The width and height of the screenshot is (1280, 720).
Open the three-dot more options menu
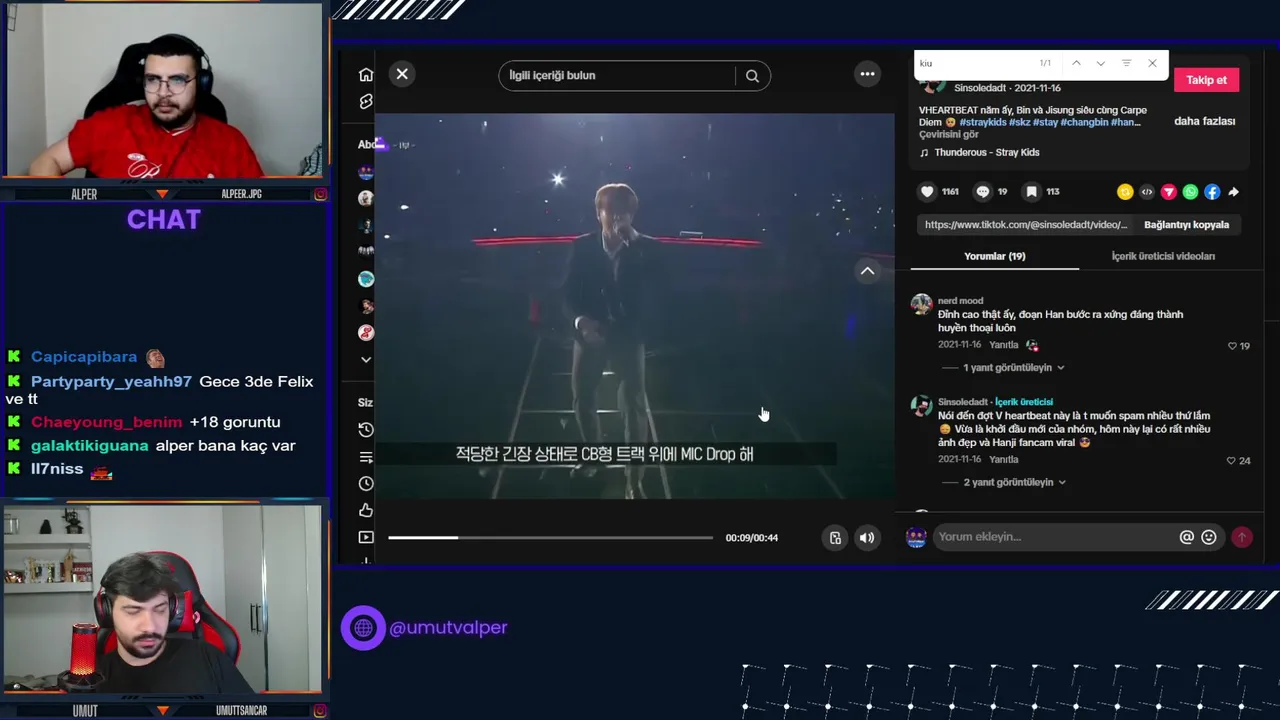tap(867, 74)
